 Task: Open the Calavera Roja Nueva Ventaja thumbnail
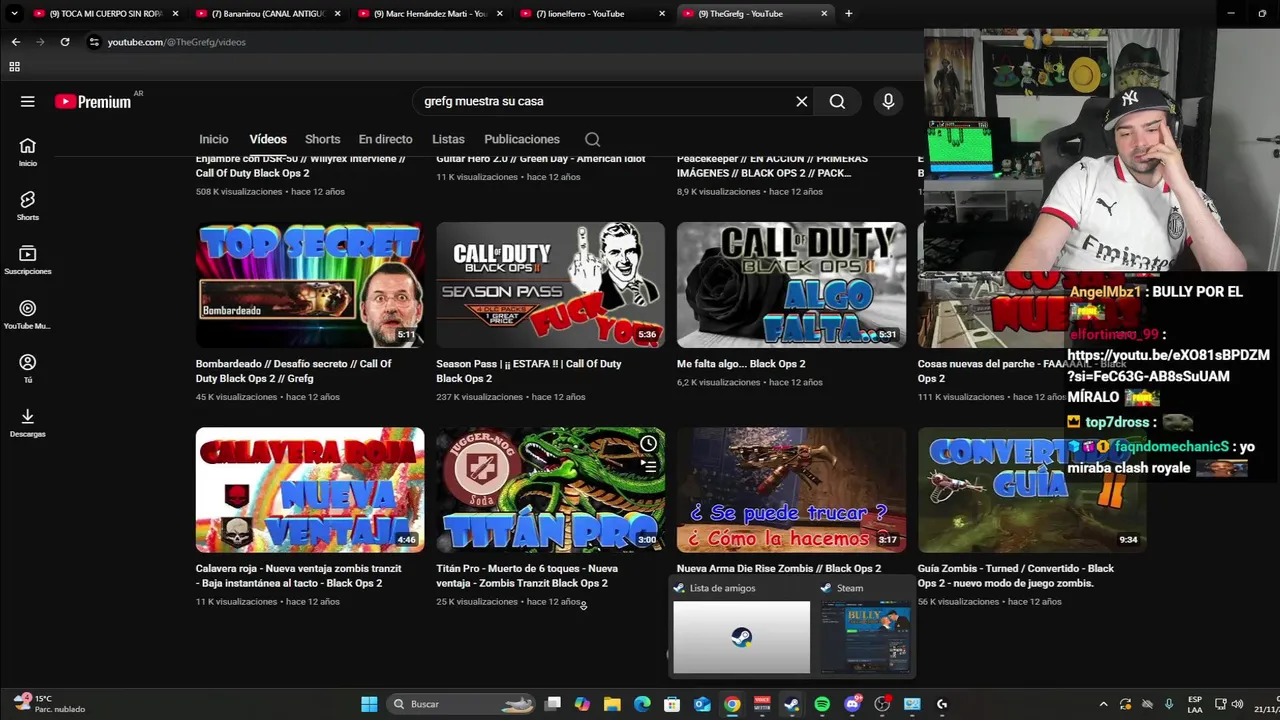310,490
